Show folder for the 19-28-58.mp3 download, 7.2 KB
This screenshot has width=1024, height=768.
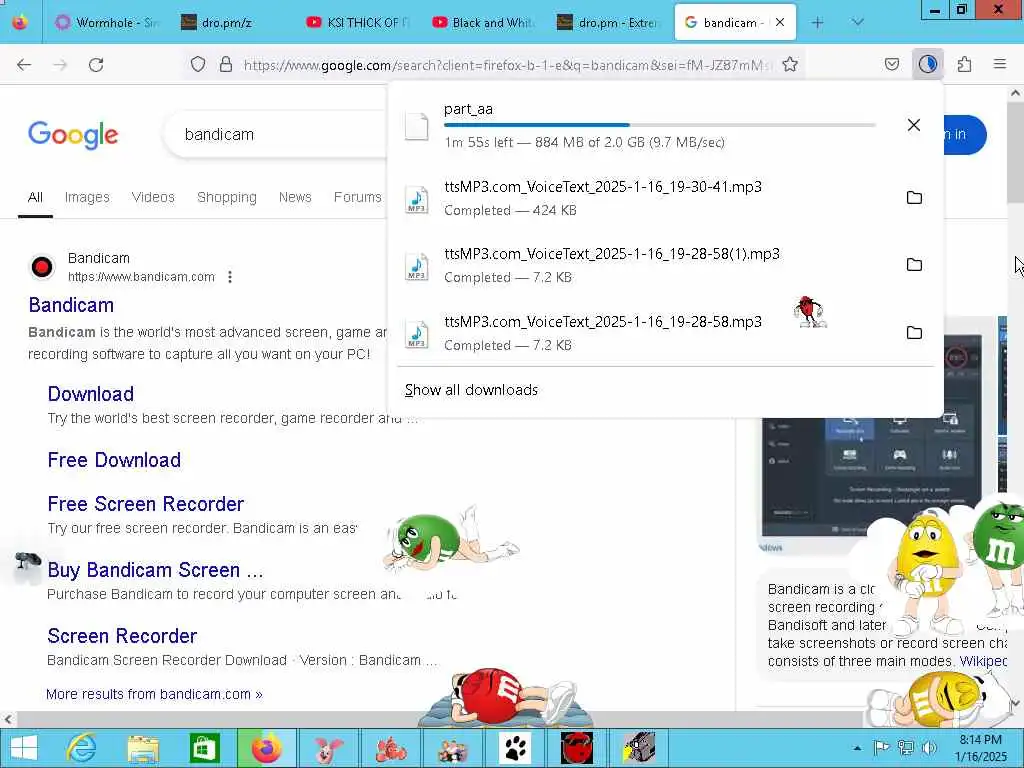(914, 332)
